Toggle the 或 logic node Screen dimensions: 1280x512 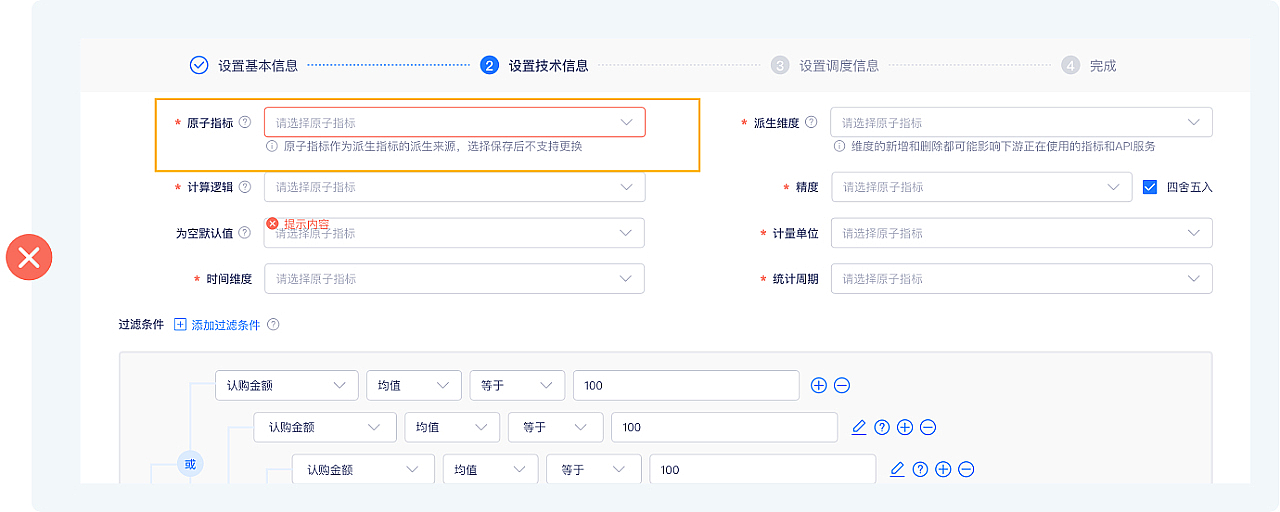190,463
